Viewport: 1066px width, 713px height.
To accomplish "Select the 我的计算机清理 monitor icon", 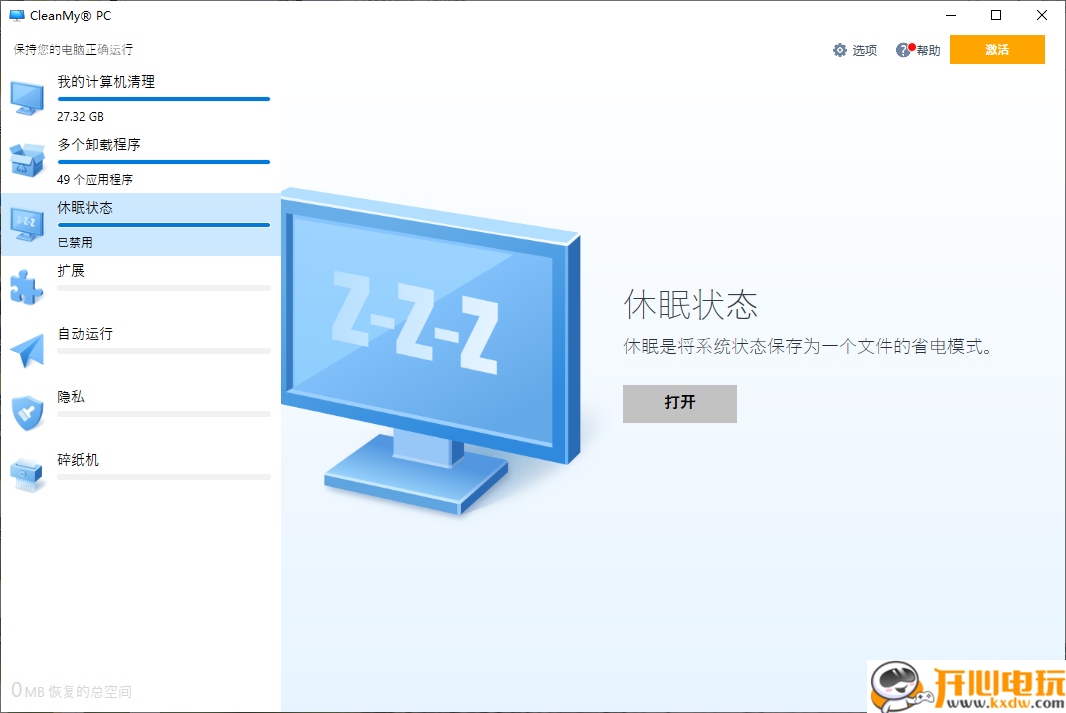I will pos(26,97).
